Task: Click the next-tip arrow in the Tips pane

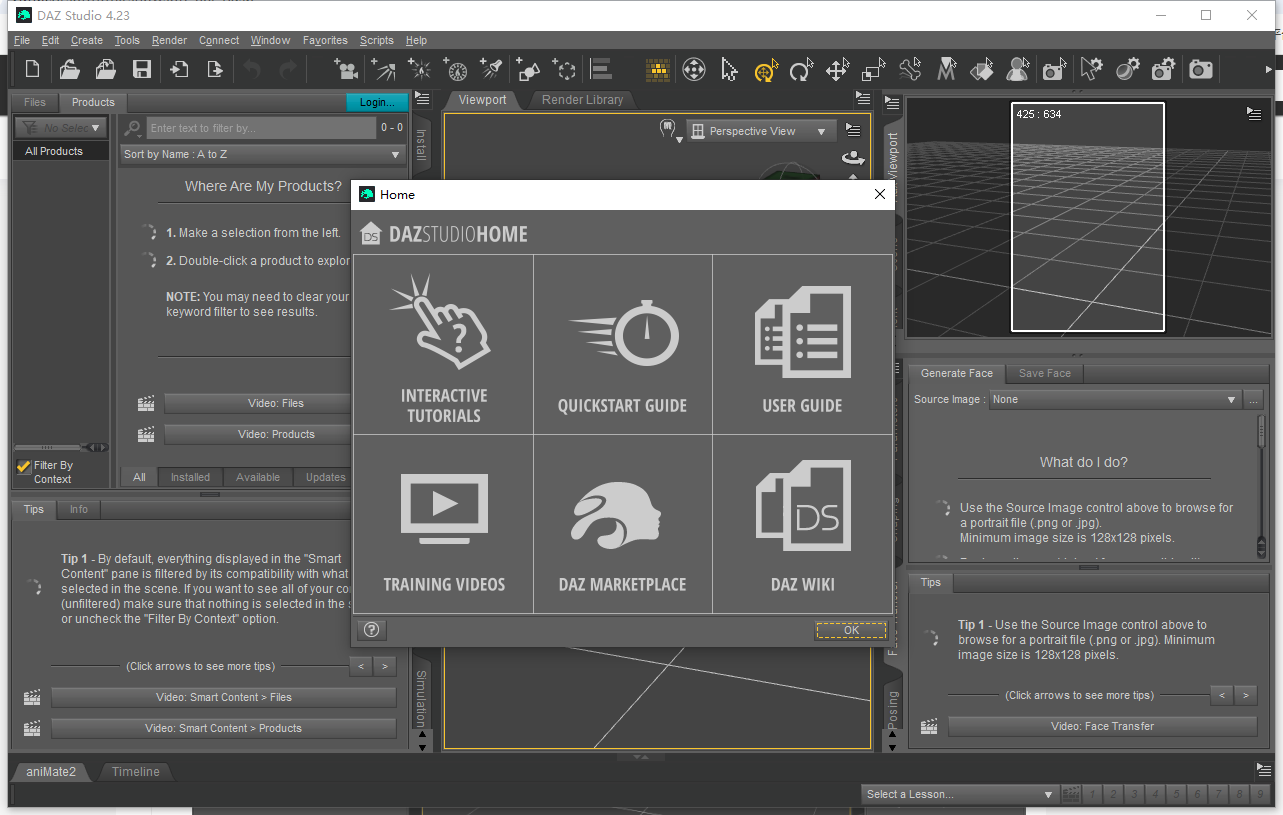Action: point(383,666)
